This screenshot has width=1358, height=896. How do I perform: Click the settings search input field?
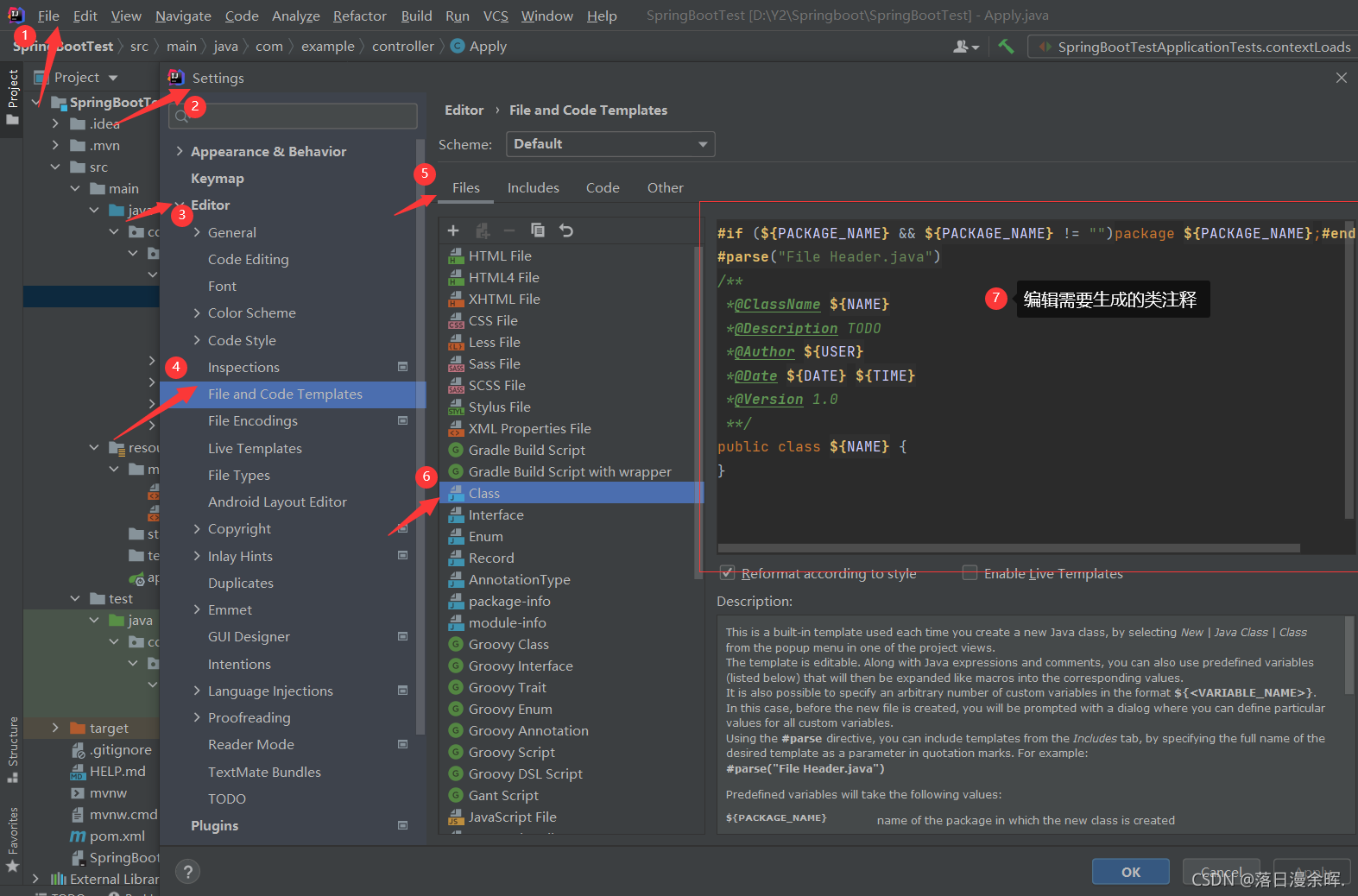tap(293, 116)
